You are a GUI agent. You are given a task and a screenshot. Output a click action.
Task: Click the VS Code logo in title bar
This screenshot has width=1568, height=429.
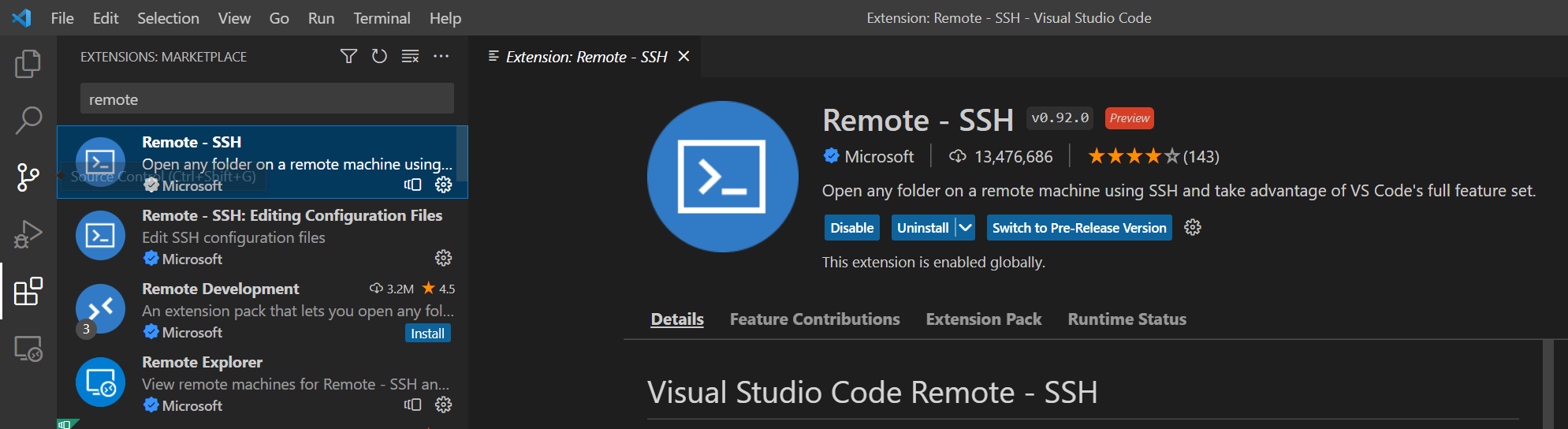tap(21, 17)
